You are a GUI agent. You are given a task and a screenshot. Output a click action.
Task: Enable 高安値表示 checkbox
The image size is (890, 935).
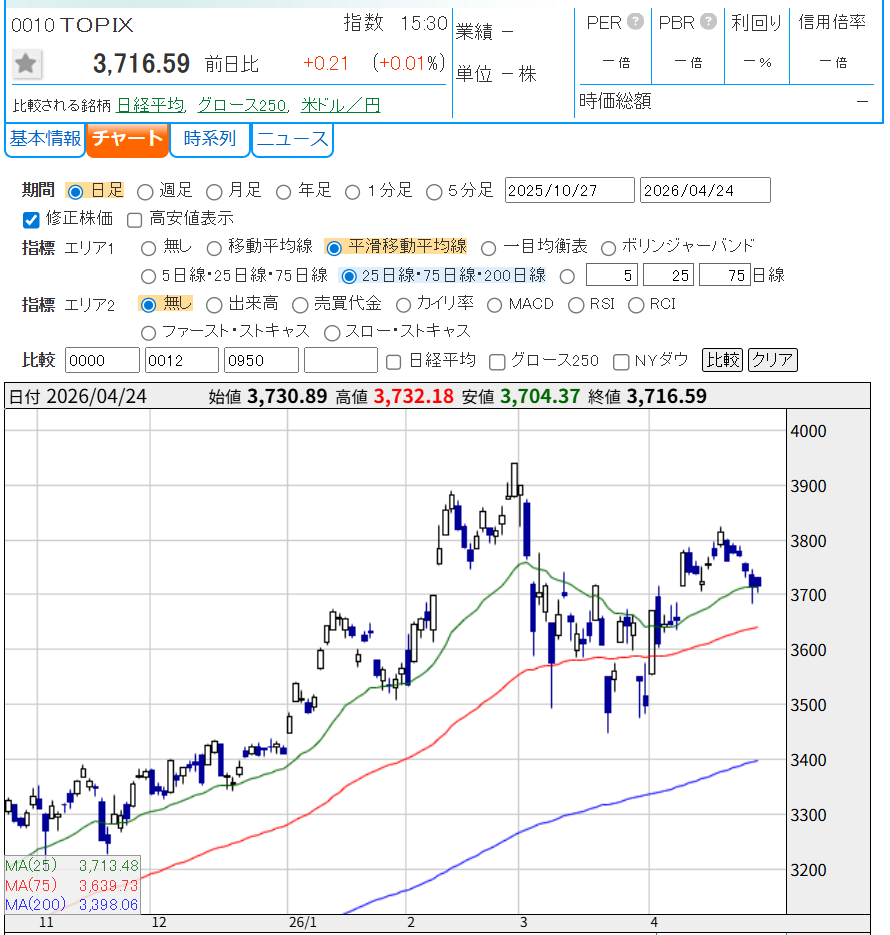point(135,220)
